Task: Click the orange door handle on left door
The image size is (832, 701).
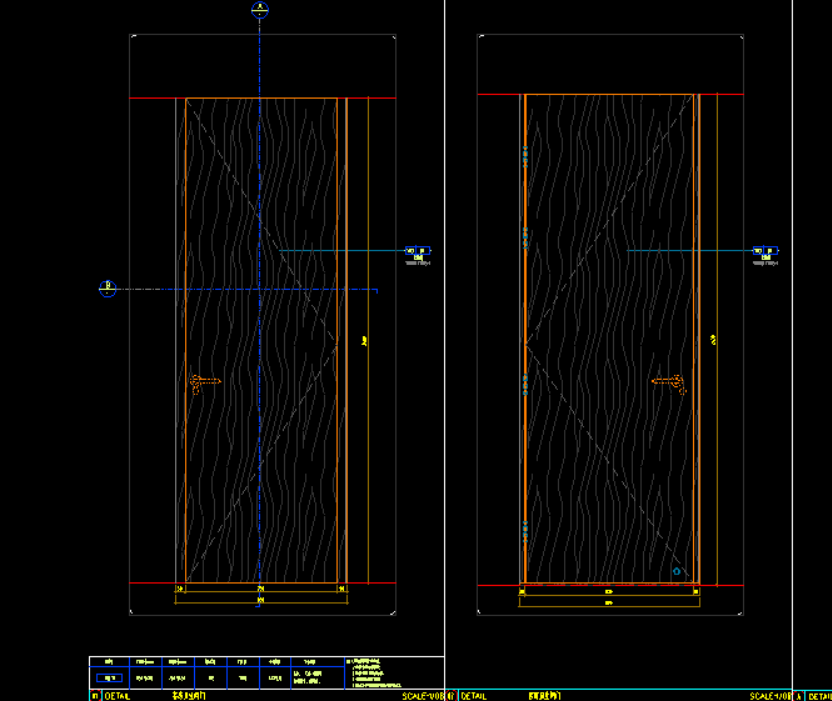Action: 203,382
